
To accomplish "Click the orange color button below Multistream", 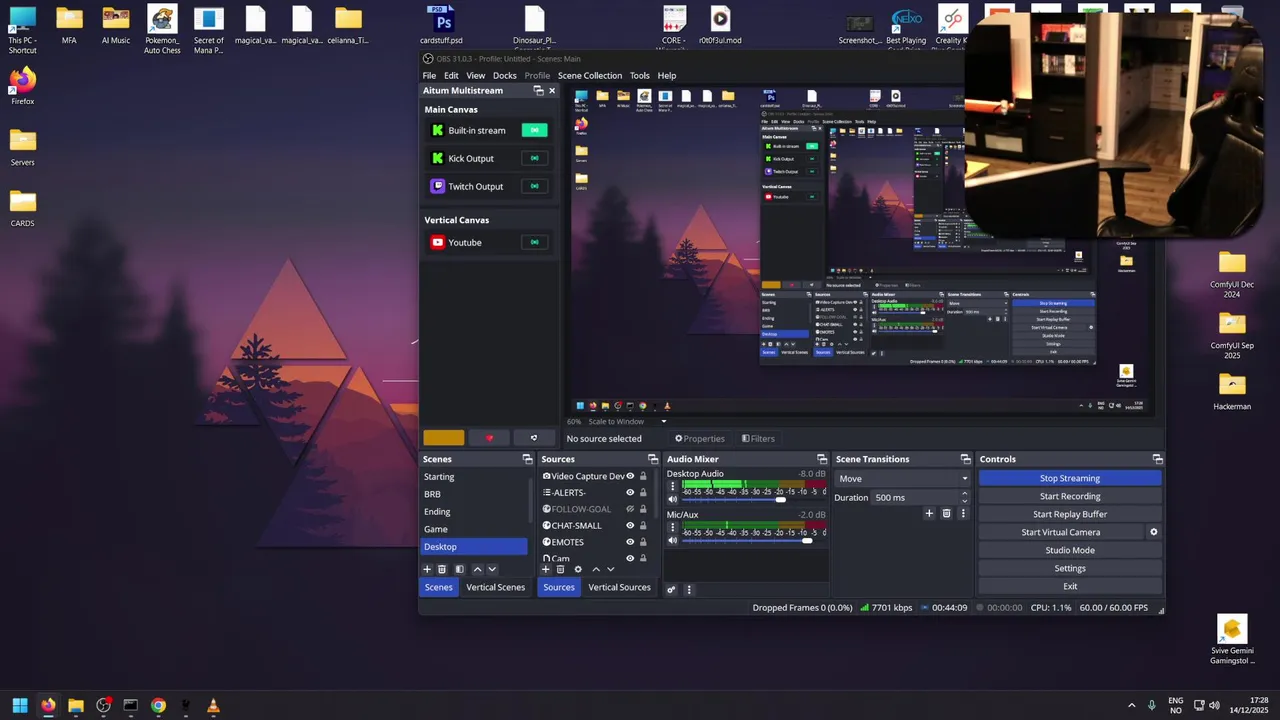I will tap(443, 438).
